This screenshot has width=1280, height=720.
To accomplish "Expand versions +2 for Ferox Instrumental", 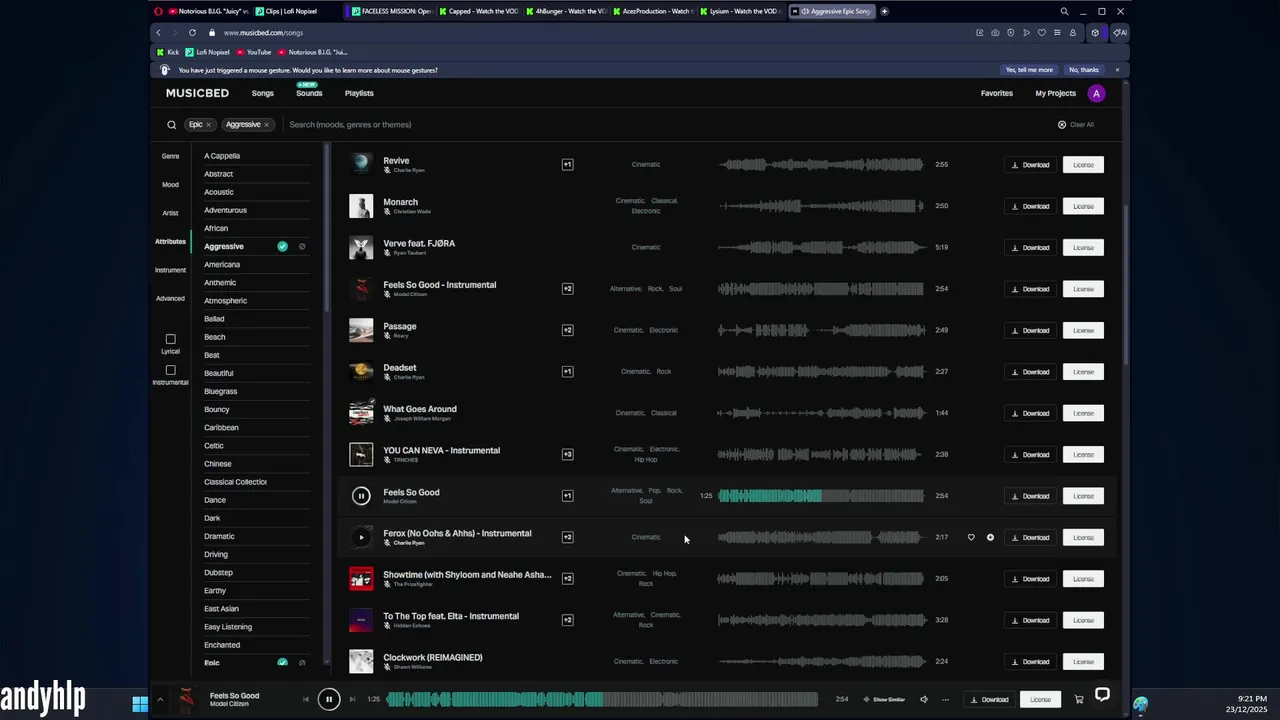I will click(567, 537).
